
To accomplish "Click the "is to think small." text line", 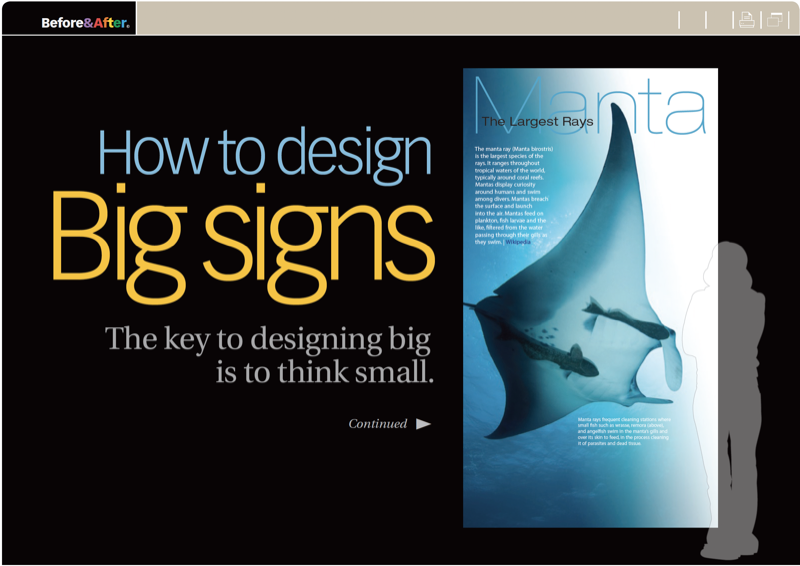I will point(324,374).
